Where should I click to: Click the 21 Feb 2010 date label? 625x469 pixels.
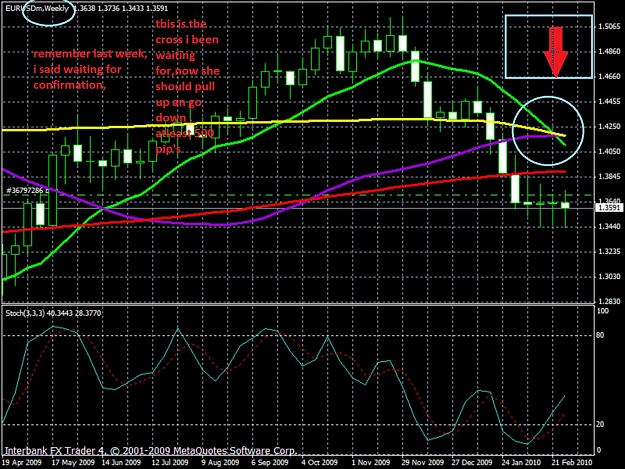pos(572,462)
